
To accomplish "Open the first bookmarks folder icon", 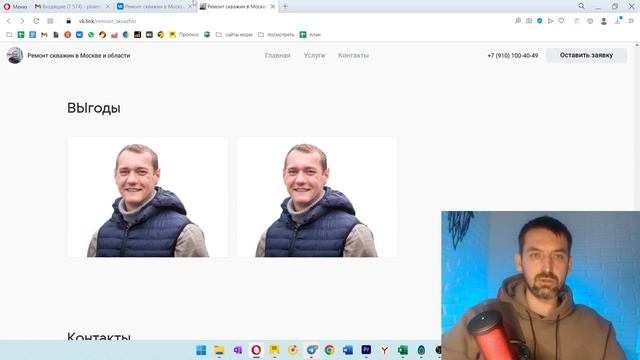I will coord(9,35).
